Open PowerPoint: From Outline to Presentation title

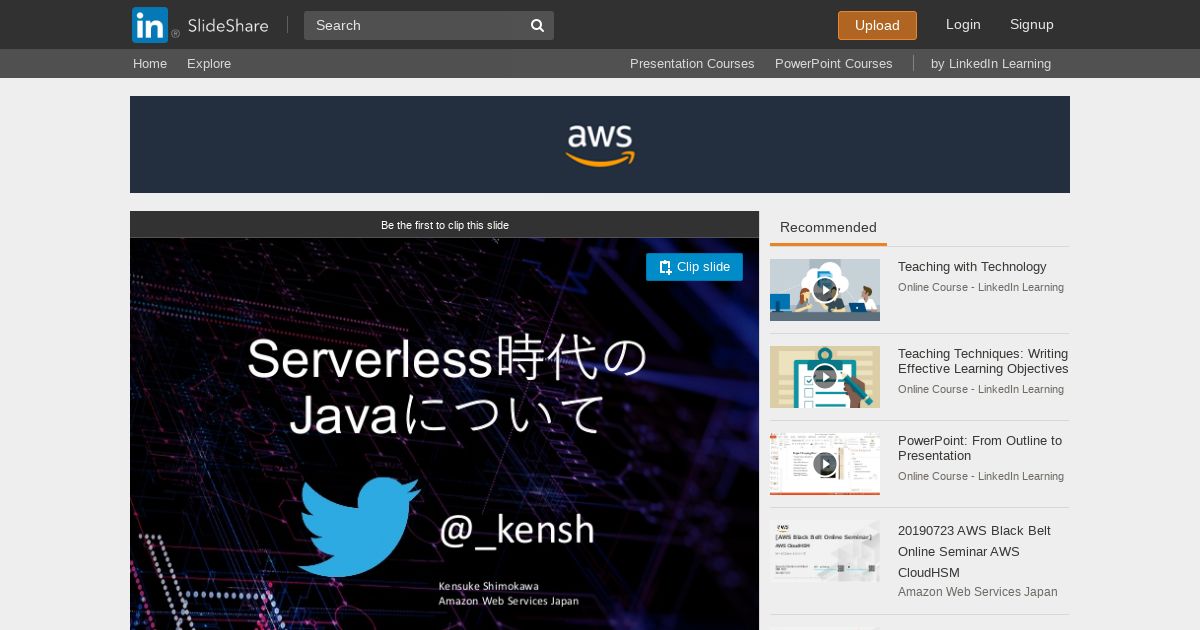coord(980,448)
